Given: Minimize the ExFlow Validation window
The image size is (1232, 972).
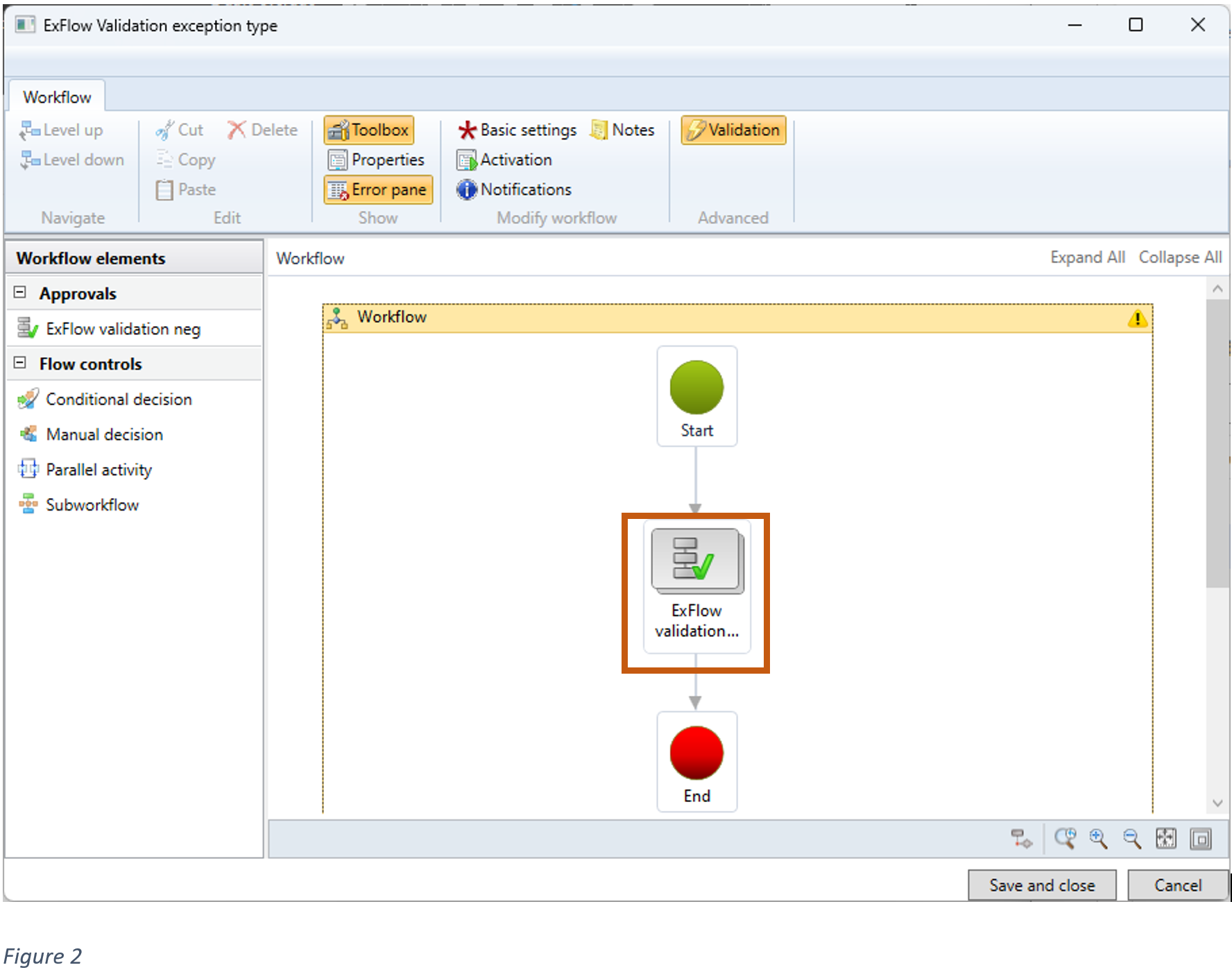Looking at the screenshot, I should tap(1075, 25).
